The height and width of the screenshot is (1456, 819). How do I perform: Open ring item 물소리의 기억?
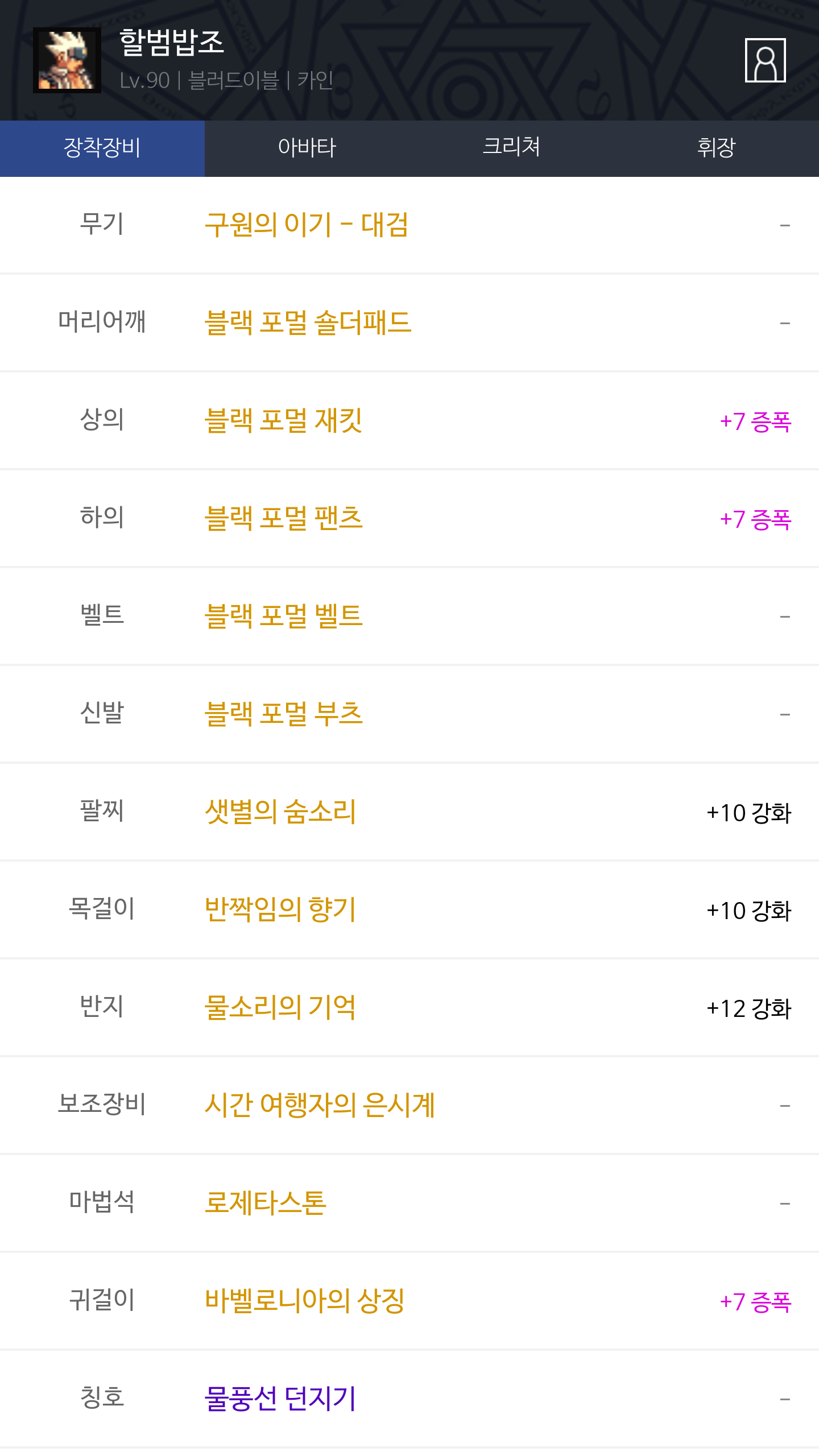[x=280, y=1007]
